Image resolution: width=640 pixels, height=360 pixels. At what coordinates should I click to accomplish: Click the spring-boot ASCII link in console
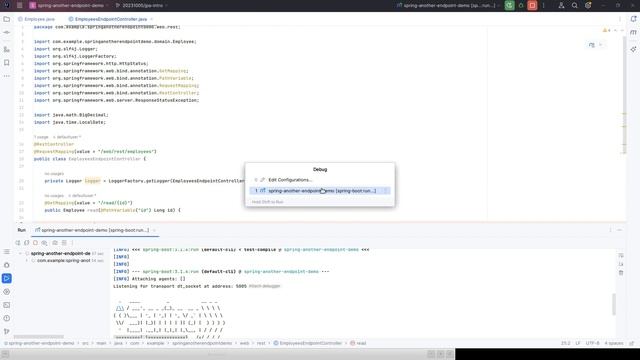(120, 308)
